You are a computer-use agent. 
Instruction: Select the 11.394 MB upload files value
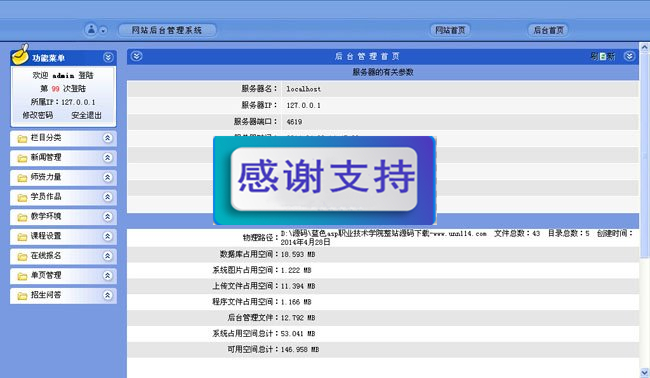pos(298,286)
